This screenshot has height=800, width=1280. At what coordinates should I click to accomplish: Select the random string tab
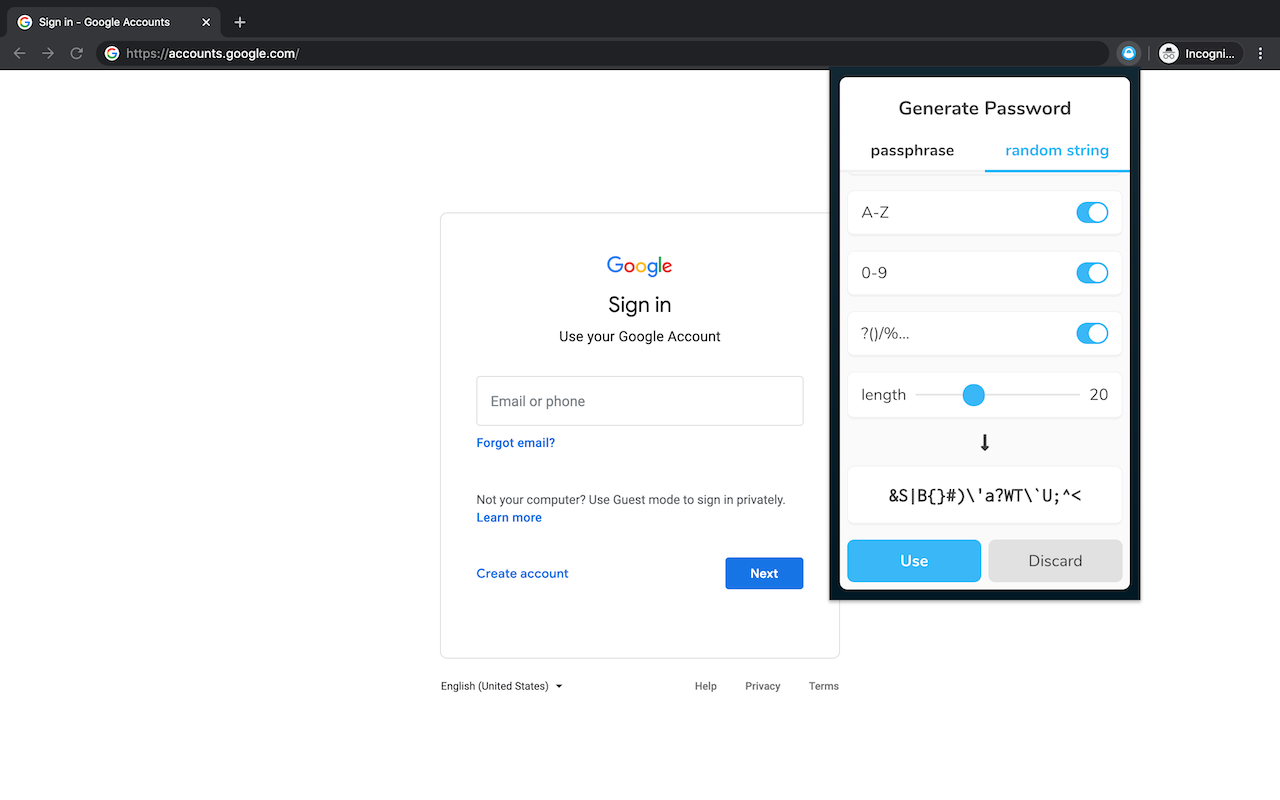coord(1057,150)
